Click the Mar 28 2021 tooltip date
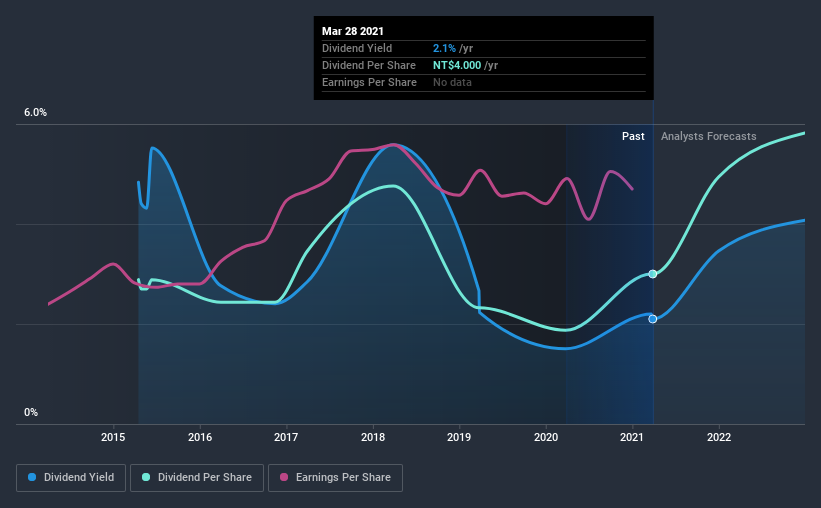The width and height of the screenshot is (821, 508). (x=353, y=31)
